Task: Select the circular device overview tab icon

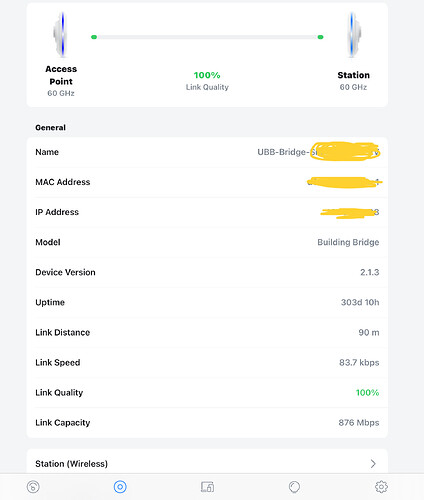Action: 120,487
